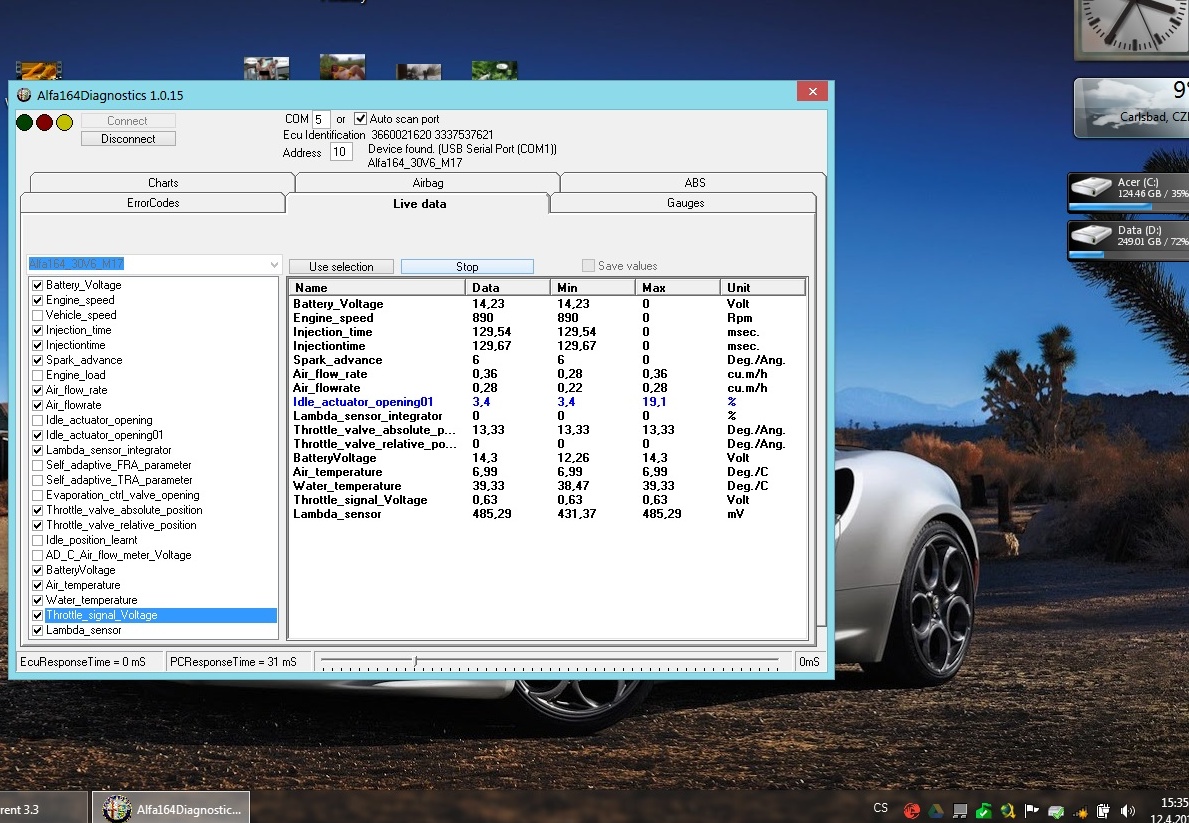The image size is (1189, 823).
Task: Switch to the ErrorCodes tab
Action: click(153, 203)
